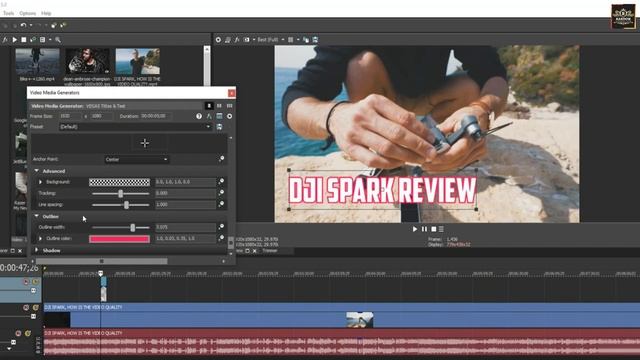Toggle animate icon for Outline width
The image size is (640, 360).
(221, 227)
